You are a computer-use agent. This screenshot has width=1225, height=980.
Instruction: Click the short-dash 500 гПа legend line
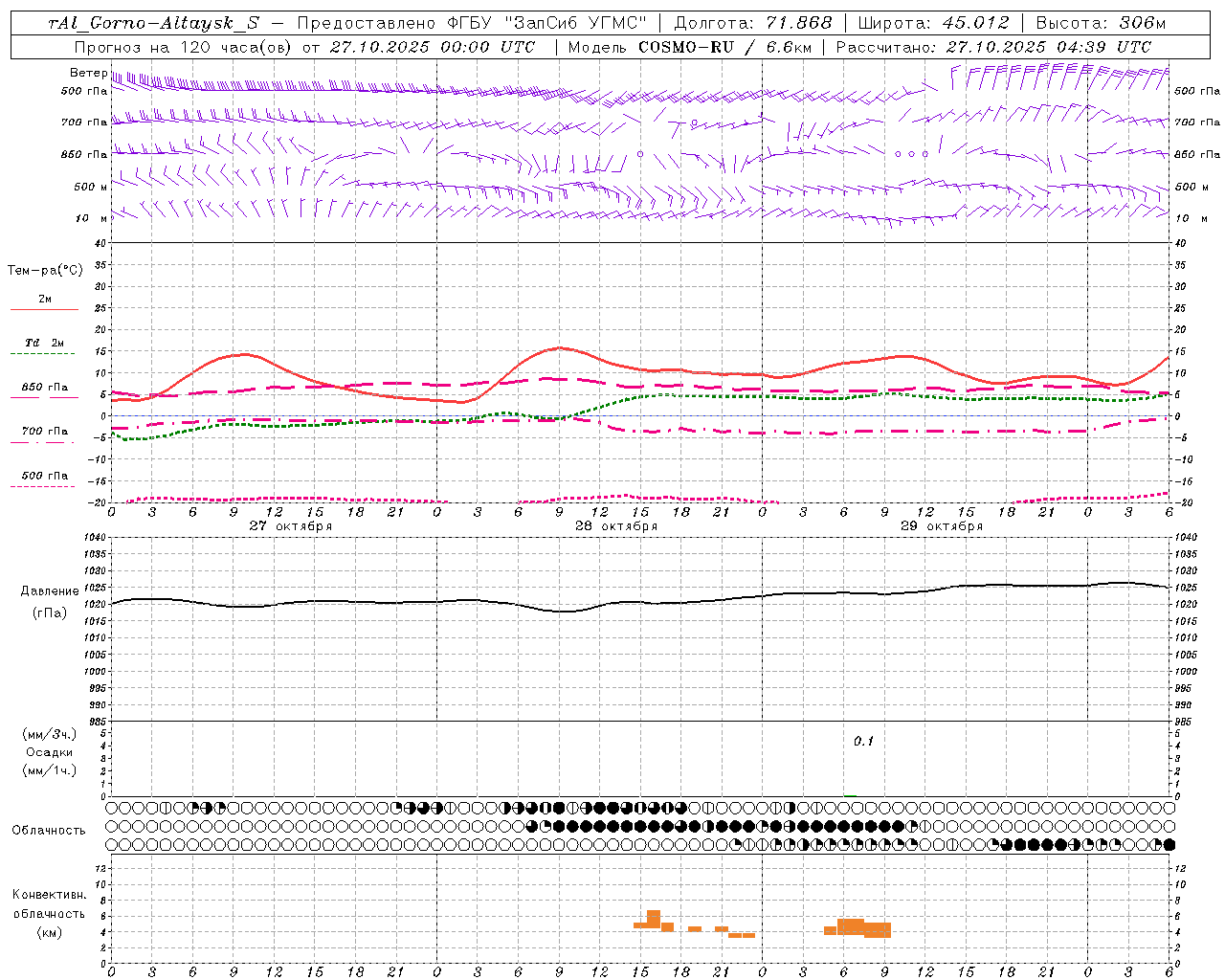44,486
